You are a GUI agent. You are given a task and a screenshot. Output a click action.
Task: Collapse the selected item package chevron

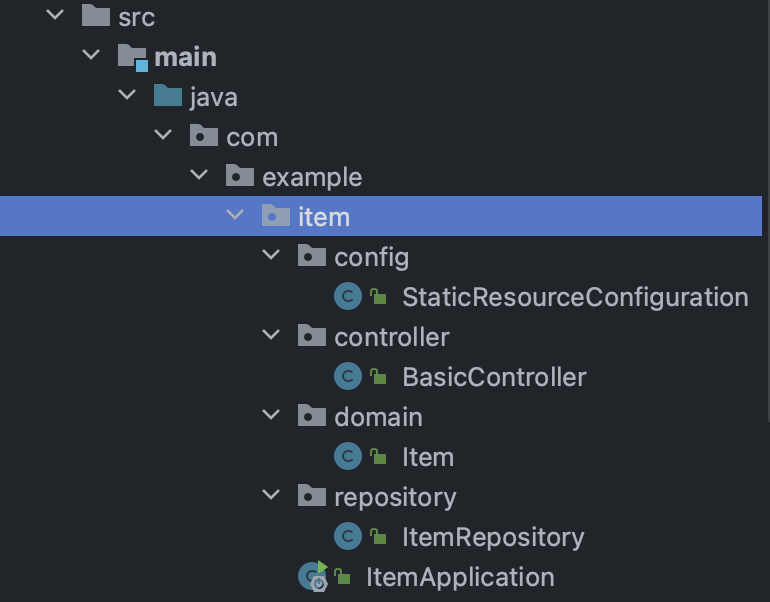pos(235,215)
